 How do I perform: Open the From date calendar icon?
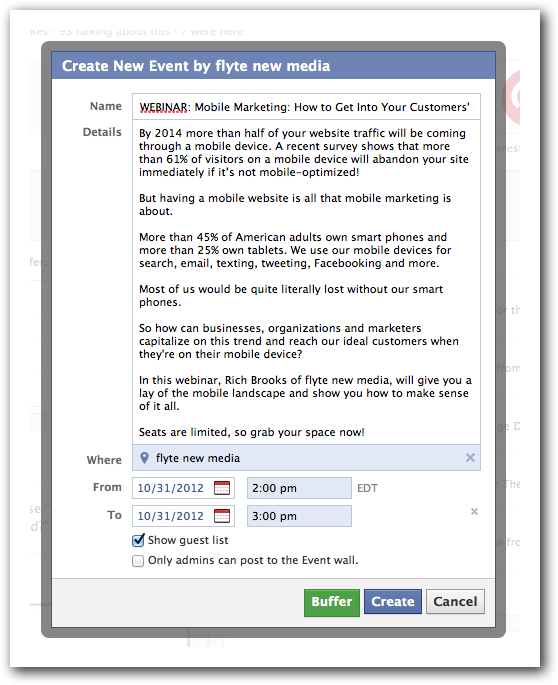[222, 488]
